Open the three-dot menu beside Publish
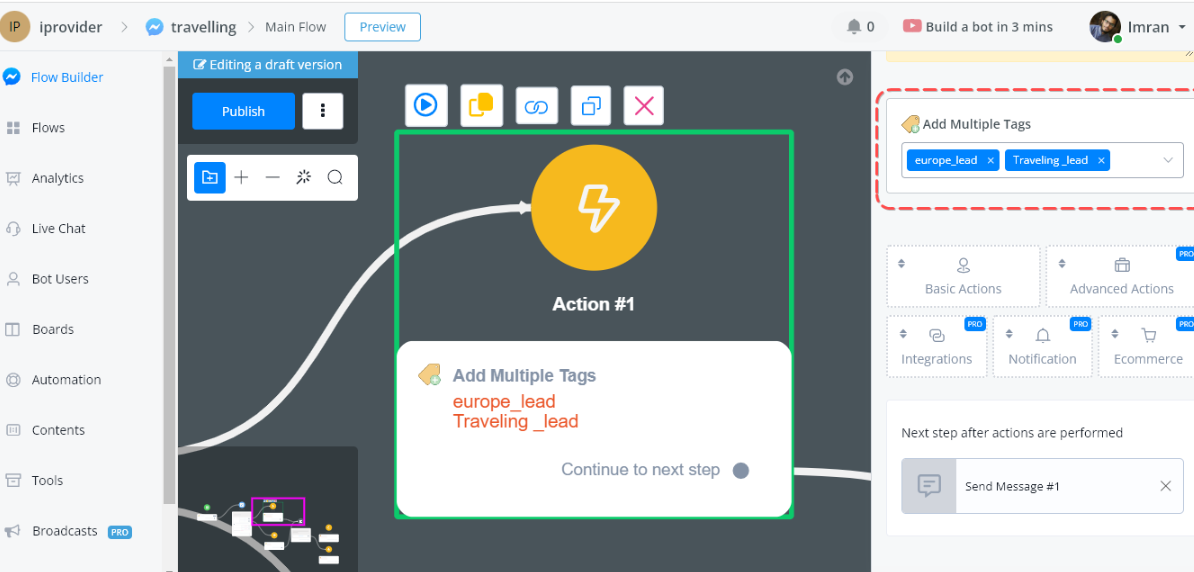Screen dimensions: 1194x572 pos(322,111)
